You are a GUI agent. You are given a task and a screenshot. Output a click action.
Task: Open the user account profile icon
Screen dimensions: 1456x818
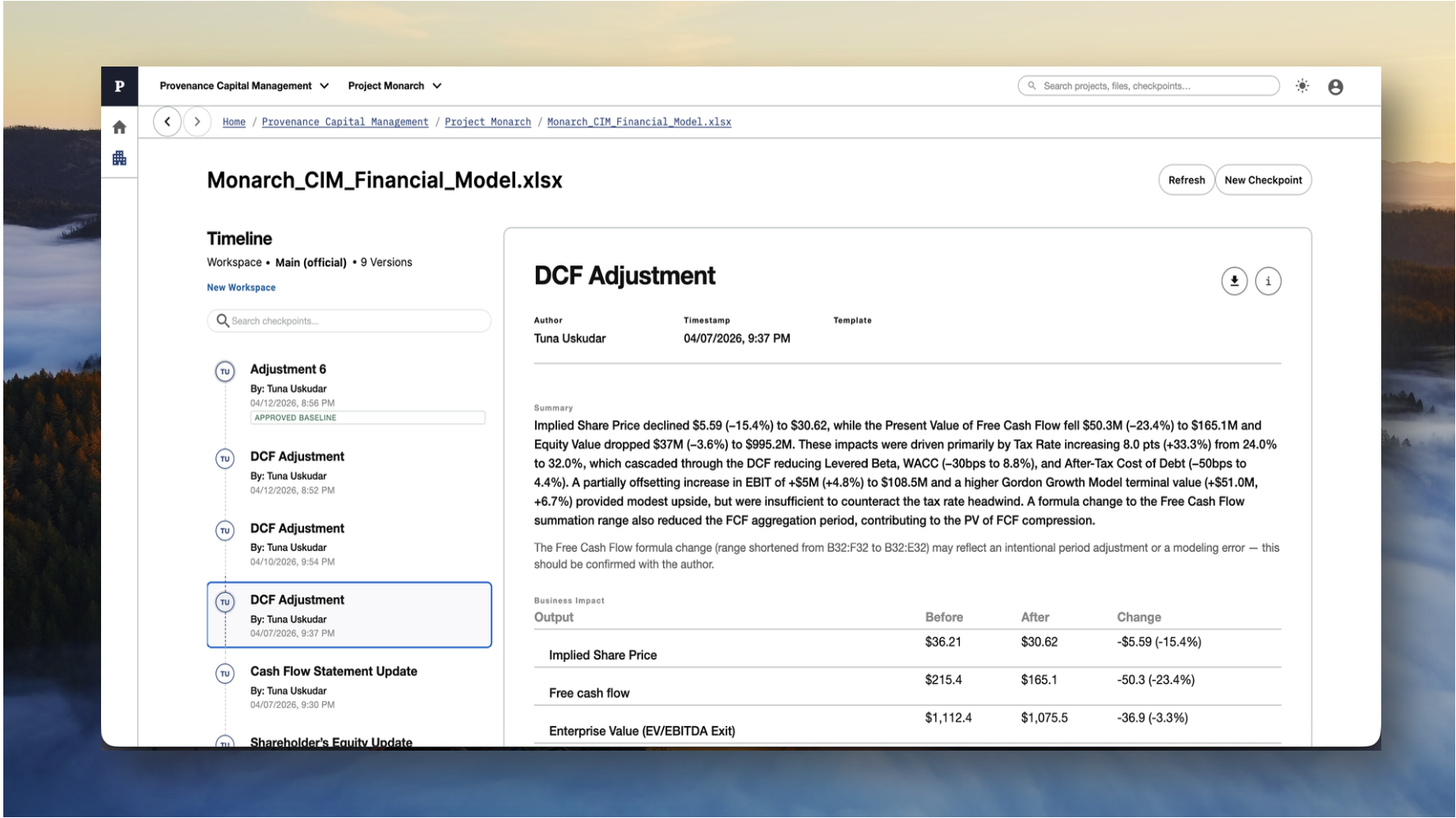(1335, 86)
